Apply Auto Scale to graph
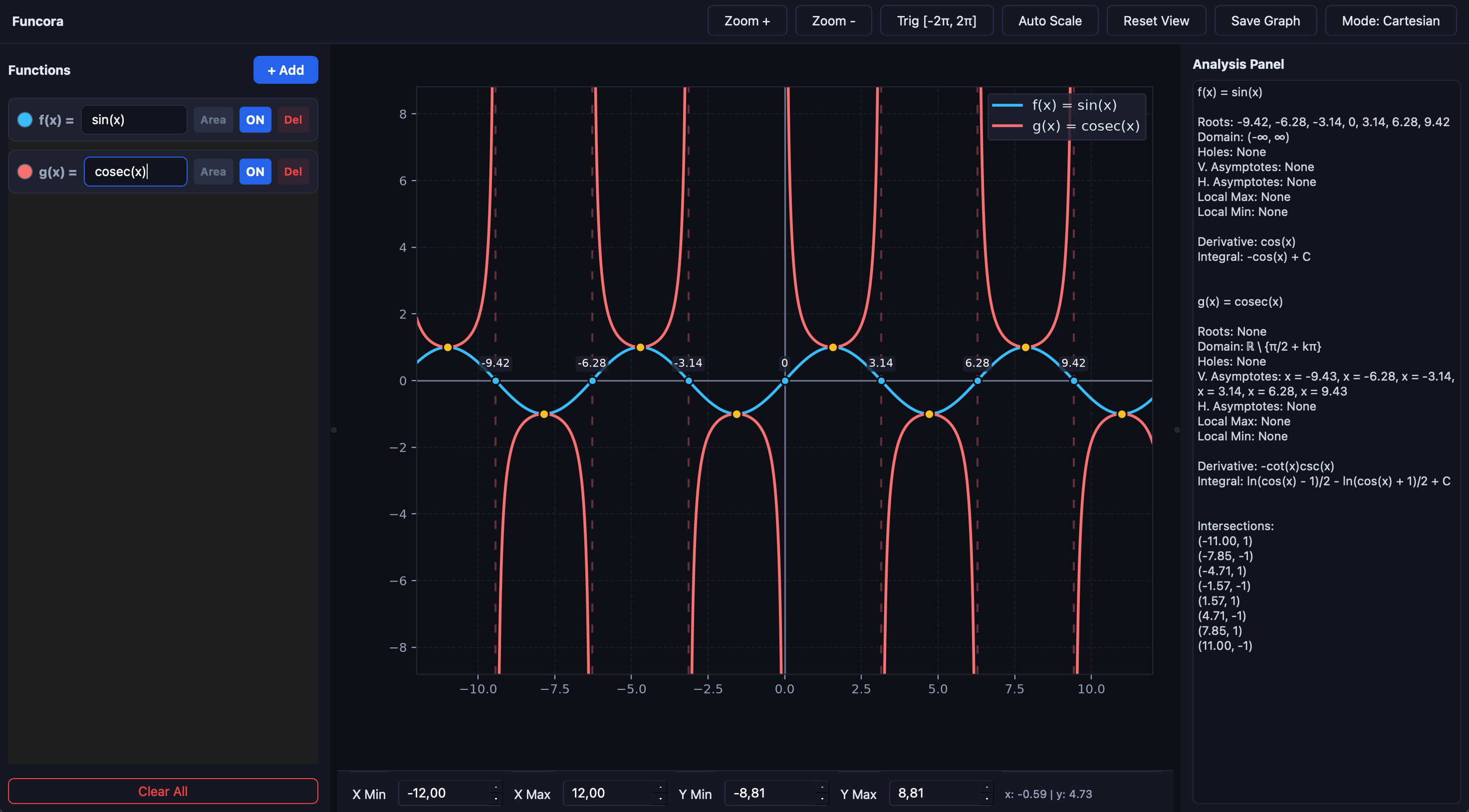Image resolution: width=1469 pixels, height=812 pixels. 1050,21
